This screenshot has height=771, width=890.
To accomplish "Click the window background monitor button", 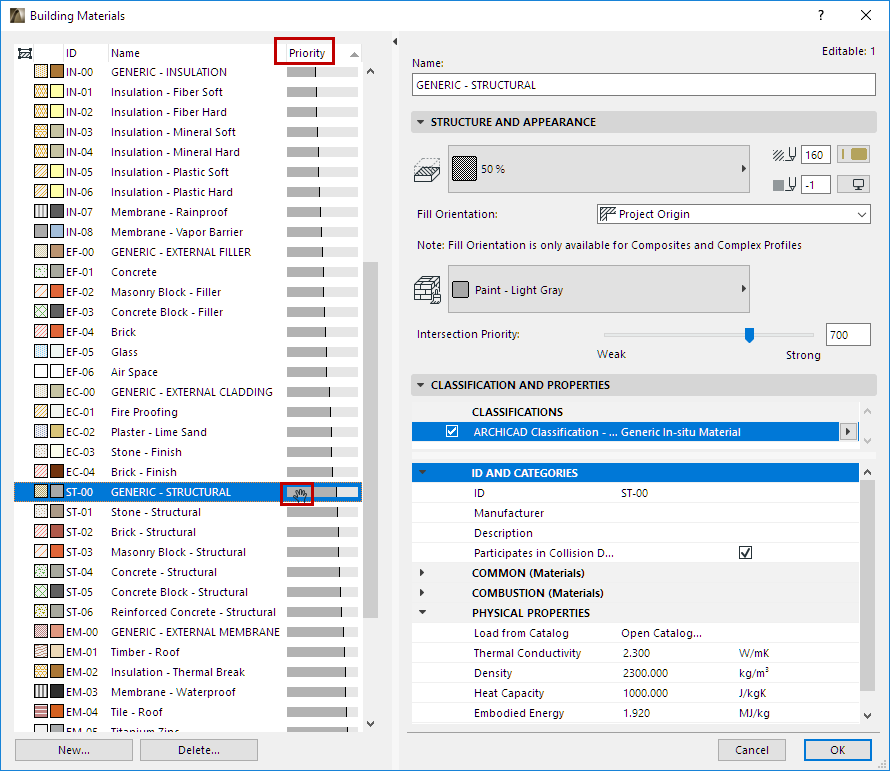I will click(x=854, y=184).
